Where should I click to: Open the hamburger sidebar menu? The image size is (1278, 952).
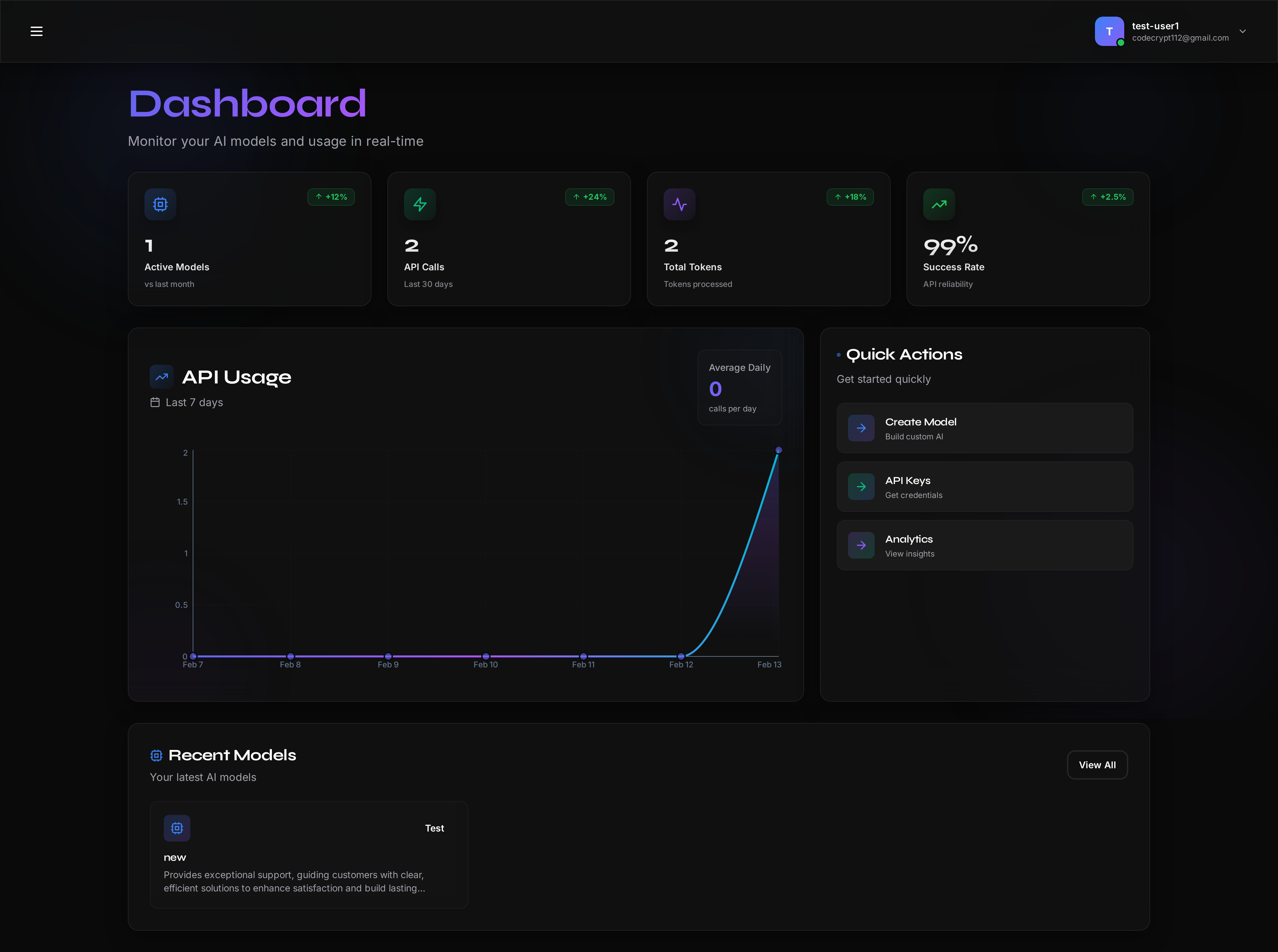click(36, 31)
